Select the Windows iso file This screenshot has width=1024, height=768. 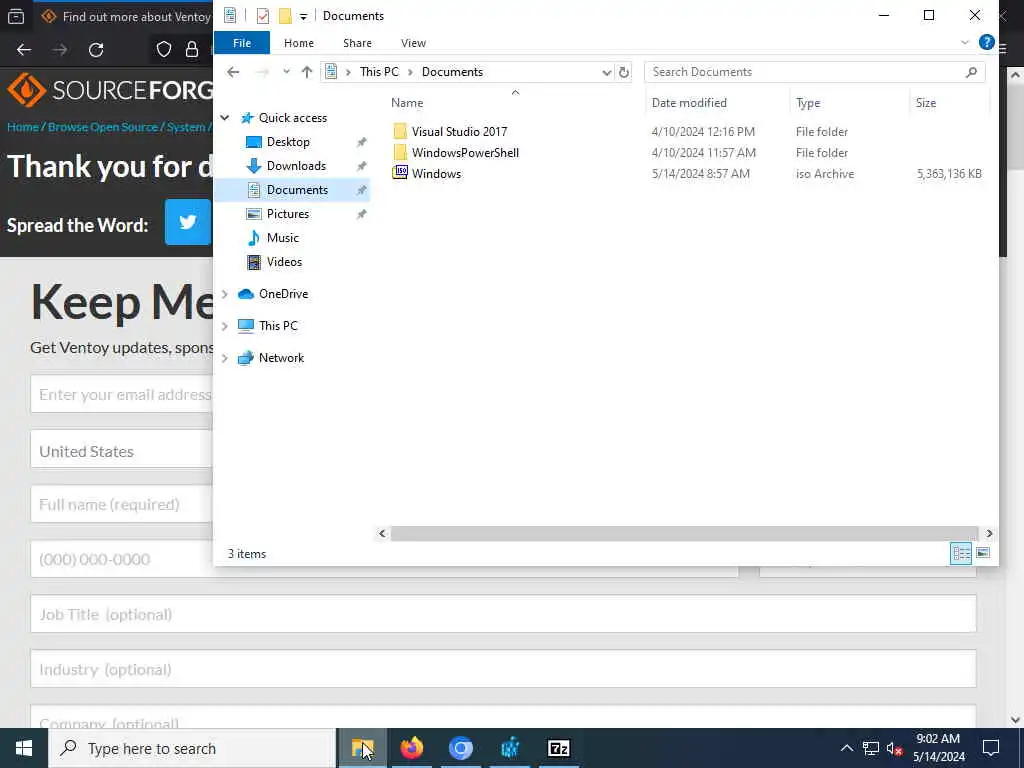click(436, 174)
